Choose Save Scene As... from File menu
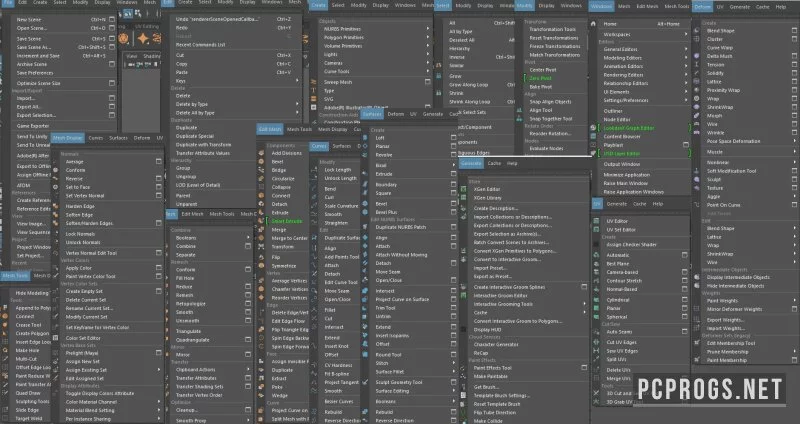The height and width of the screenshot is (424, 800). 34,47
